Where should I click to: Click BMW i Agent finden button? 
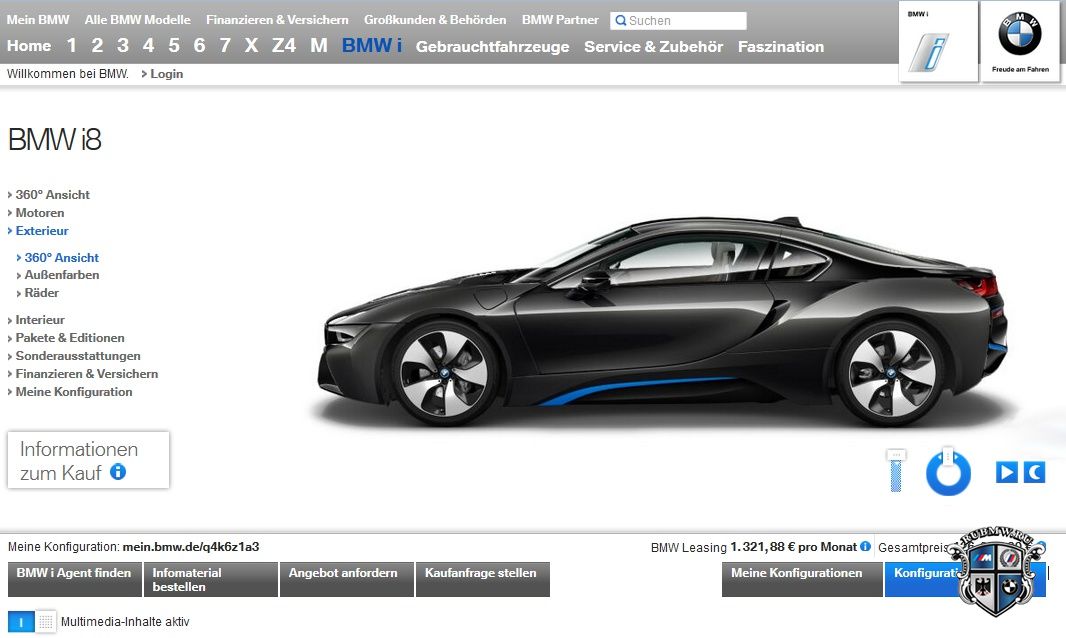pos(75,580)
